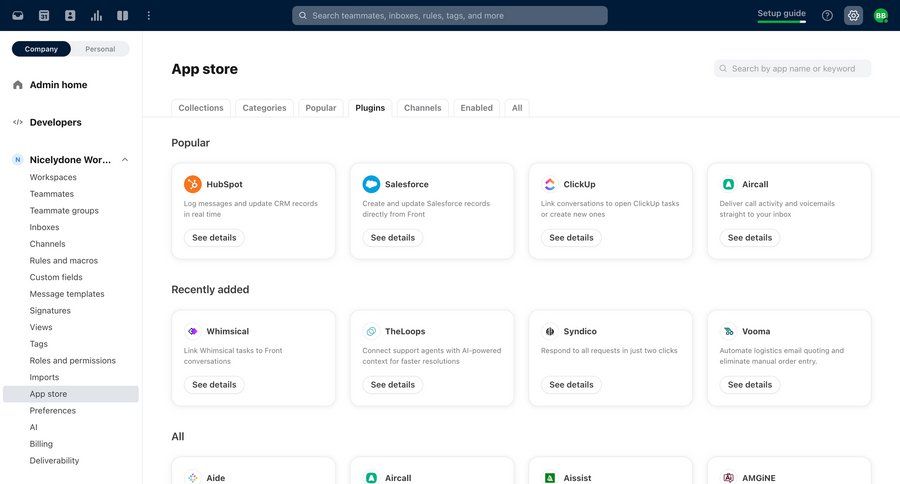Screen dimensions: 900x484
Task: Open Teammate groups in sidebar
Action: (x=64, y=211)
